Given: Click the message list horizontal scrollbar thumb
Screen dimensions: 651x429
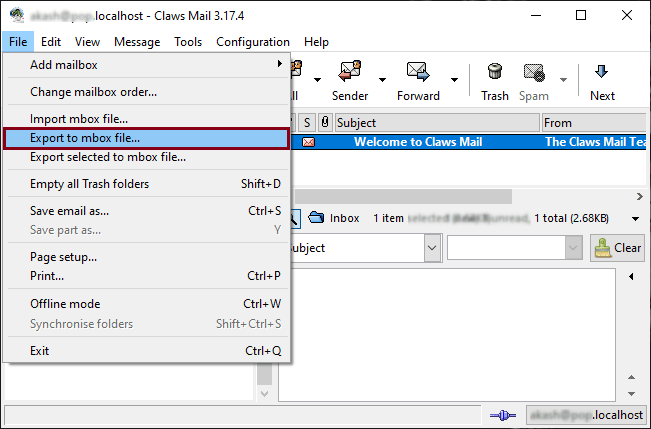Looking at the screenshot, I should 403,196.
